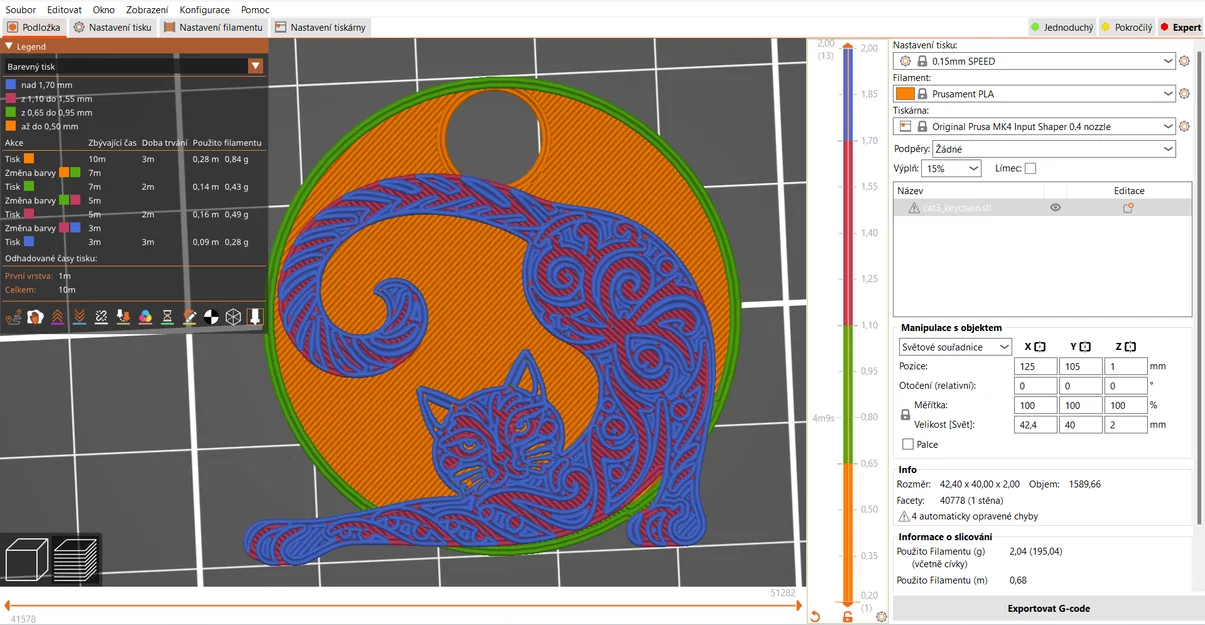This screenshot has width=1205, height=625.
Task: Switch to 3D editor view cube
Action: (25, 559)
